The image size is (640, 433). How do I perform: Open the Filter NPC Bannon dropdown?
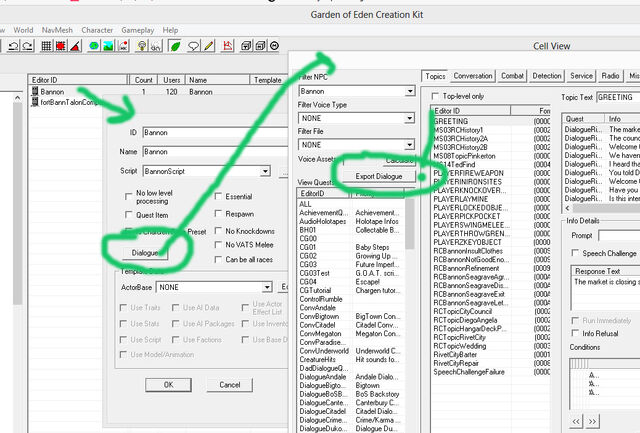410,91
